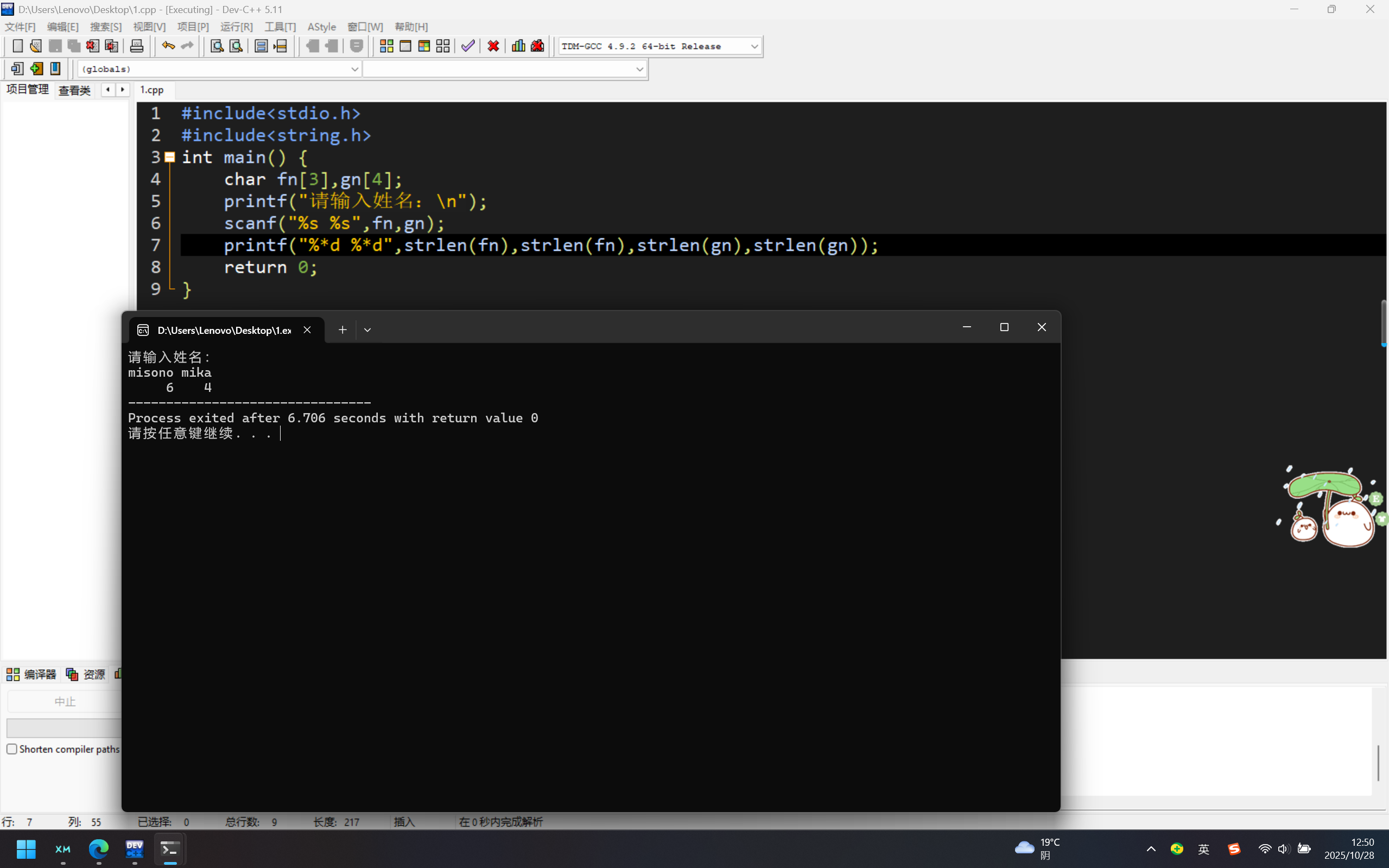
Task: Click the 中止 abort button
Action: pos(64,701)
